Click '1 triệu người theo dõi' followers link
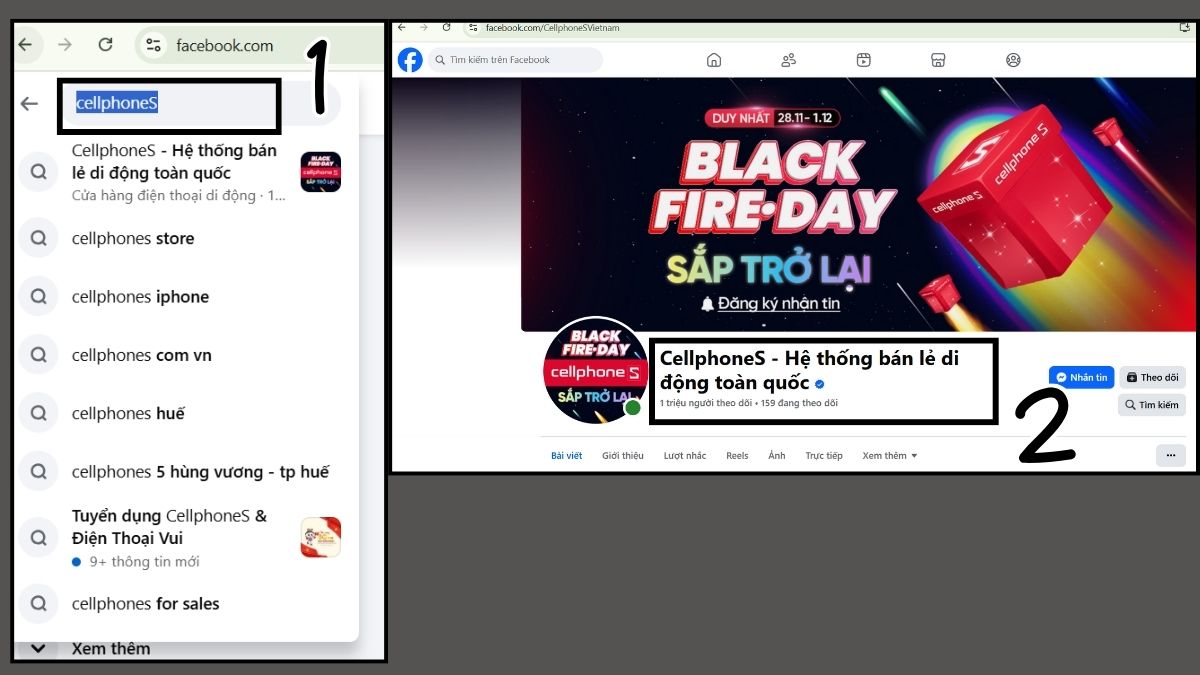Screen dimensions: 1200x675 pyautogui.click(x=706, y=403)
